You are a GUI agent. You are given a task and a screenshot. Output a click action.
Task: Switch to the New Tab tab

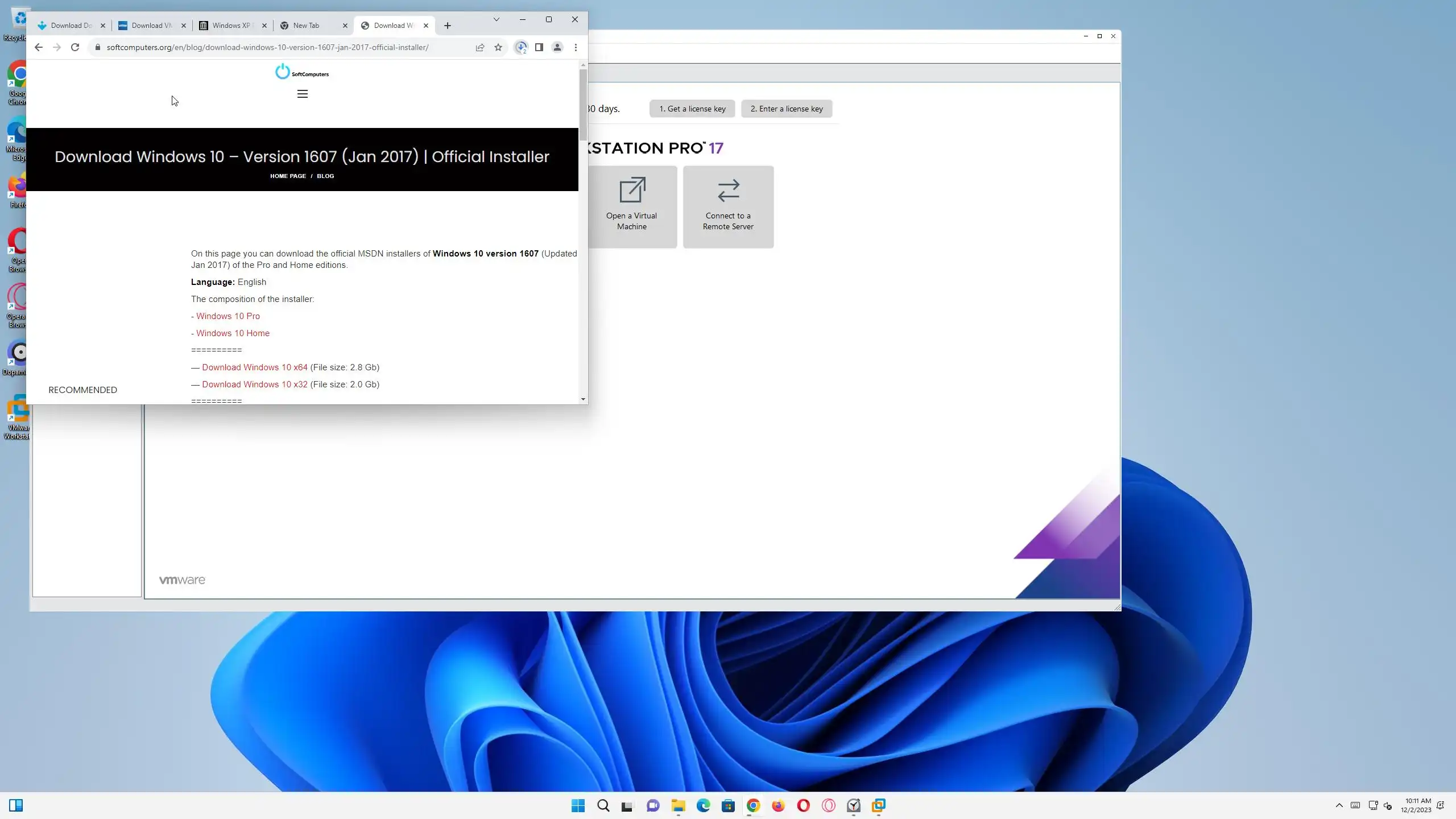point(307,26)
